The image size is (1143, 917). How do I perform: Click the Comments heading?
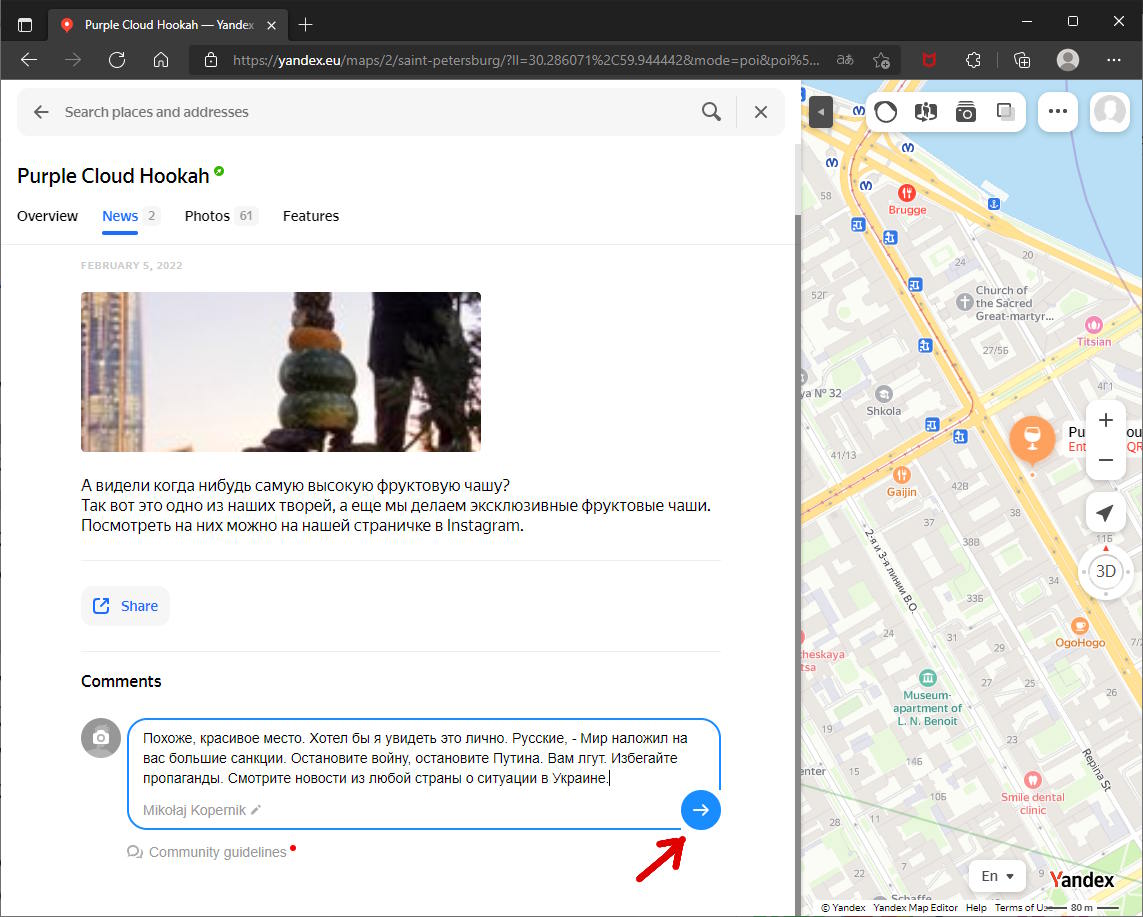(x=121, y=681)
